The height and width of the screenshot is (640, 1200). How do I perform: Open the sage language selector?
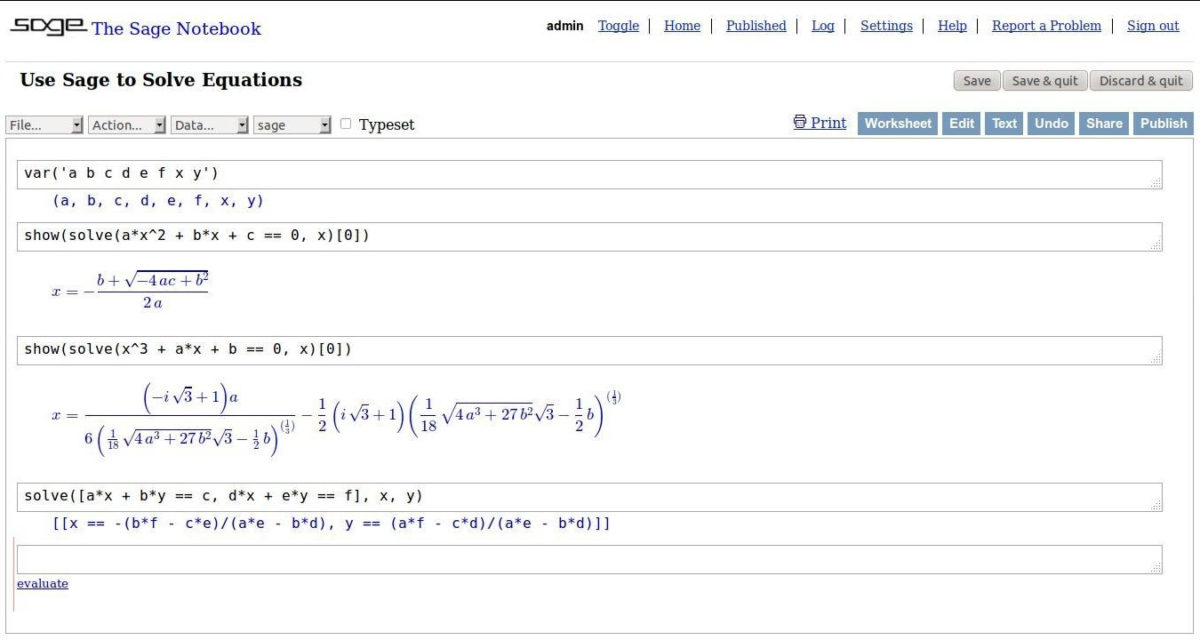tap(290, 125)
